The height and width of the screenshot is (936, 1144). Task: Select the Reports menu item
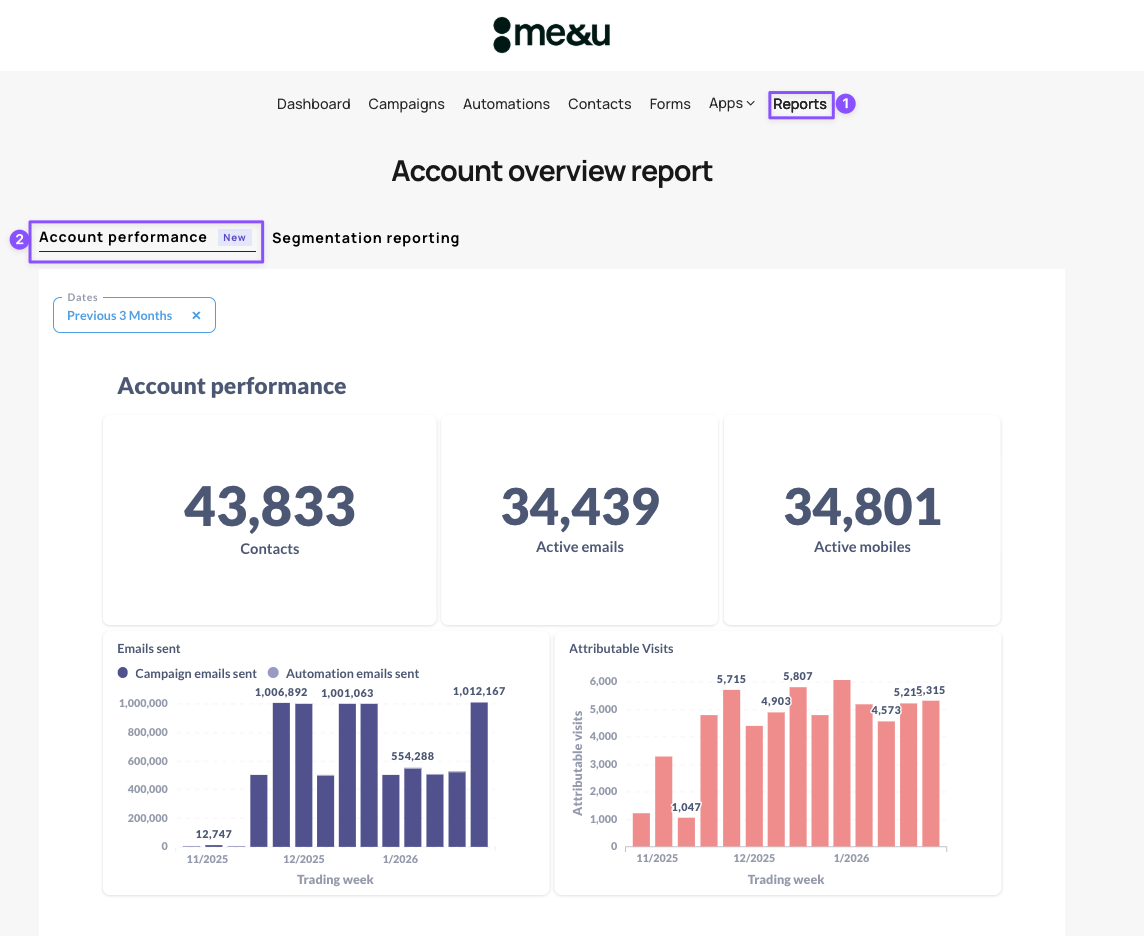[800, 104]
